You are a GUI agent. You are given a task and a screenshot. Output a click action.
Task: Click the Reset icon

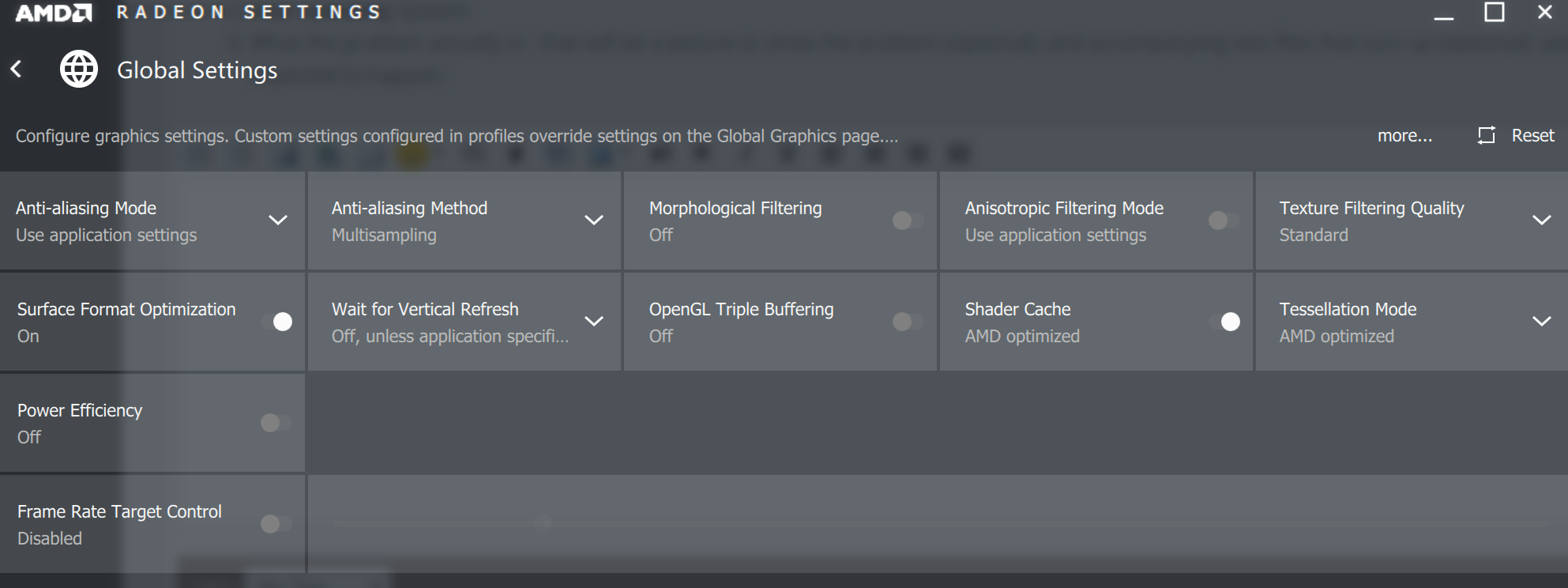[x=1487, y=135]
